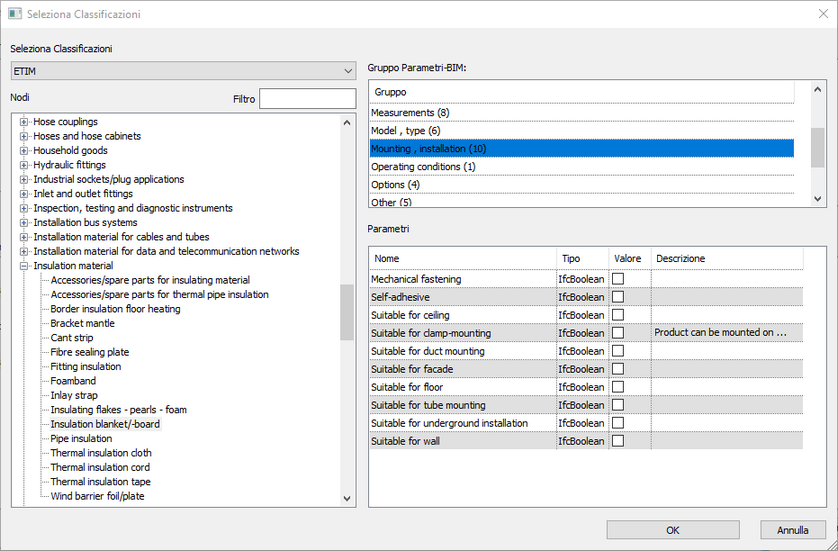This screenshot has width=838, height=551.
Task: Select the Fitting insulation item
Action: (x=86, y=367)
